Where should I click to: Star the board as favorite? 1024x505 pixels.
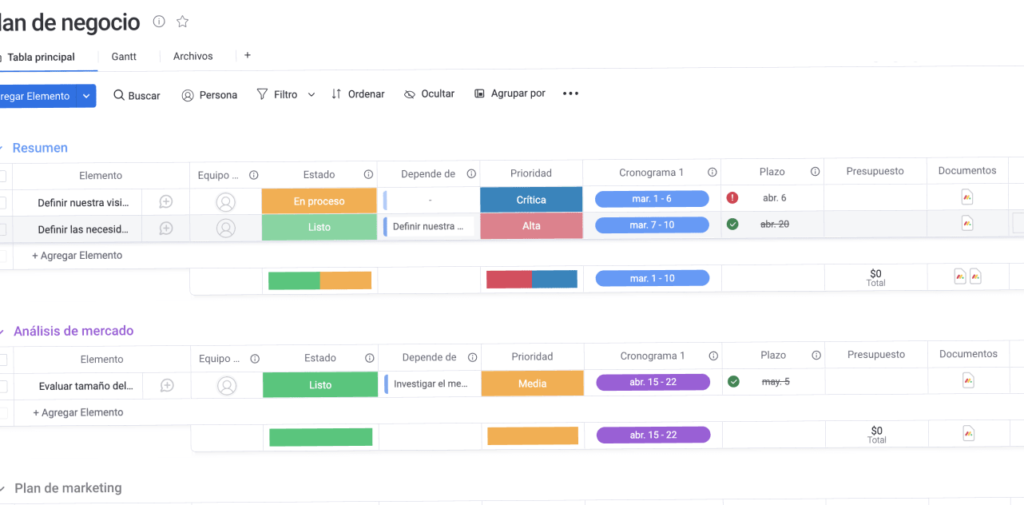(x=182, y=22)
